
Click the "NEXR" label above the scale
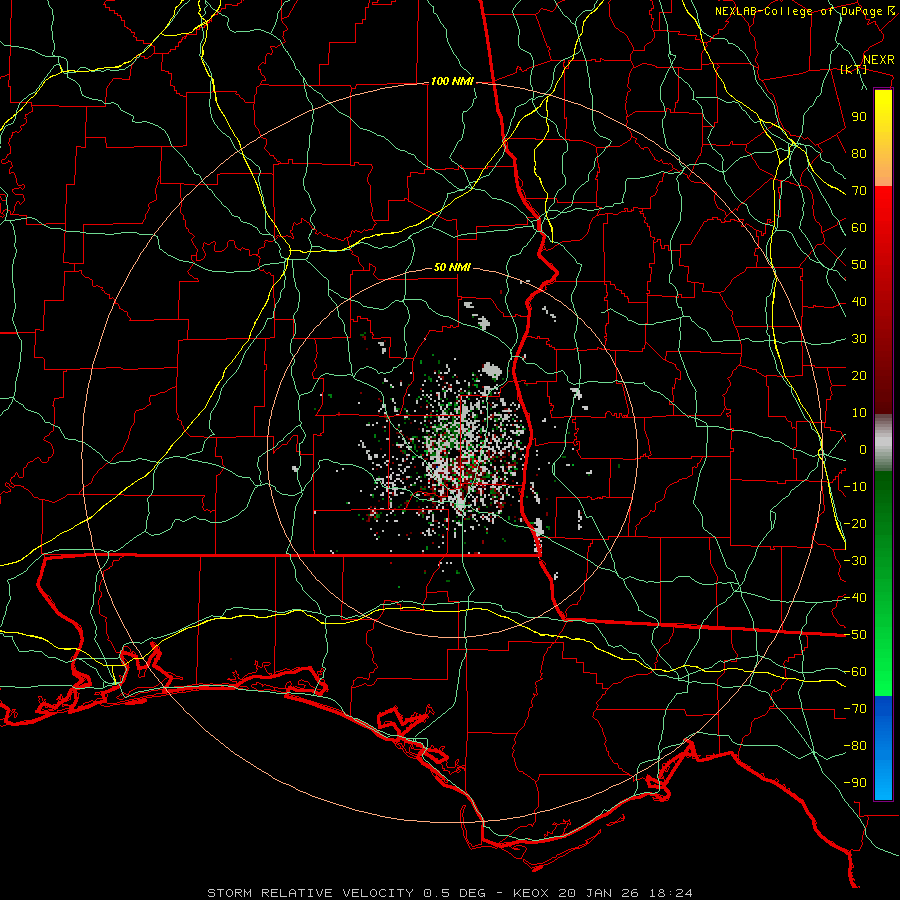tap(879, 60)
